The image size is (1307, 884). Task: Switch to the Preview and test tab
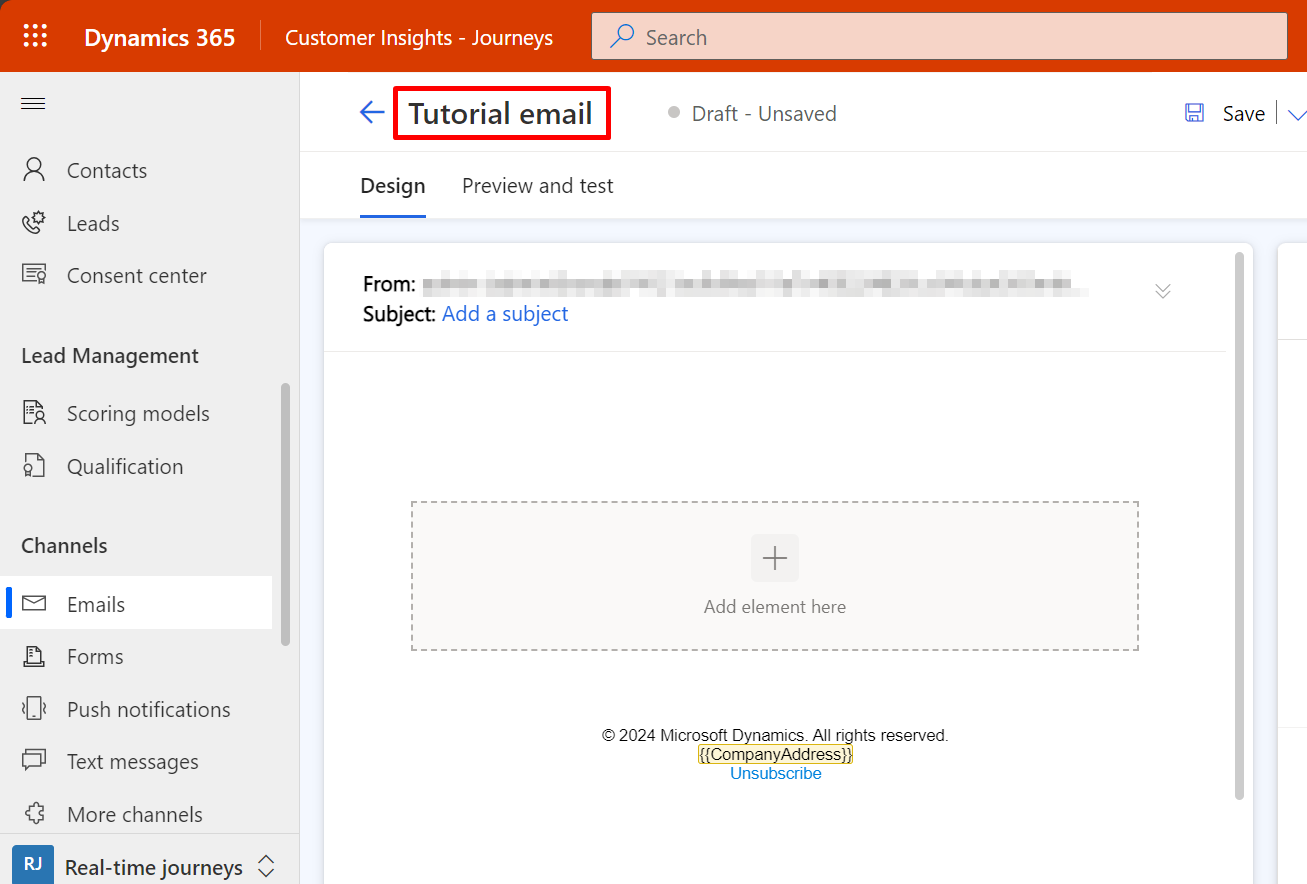click(538, 186)
